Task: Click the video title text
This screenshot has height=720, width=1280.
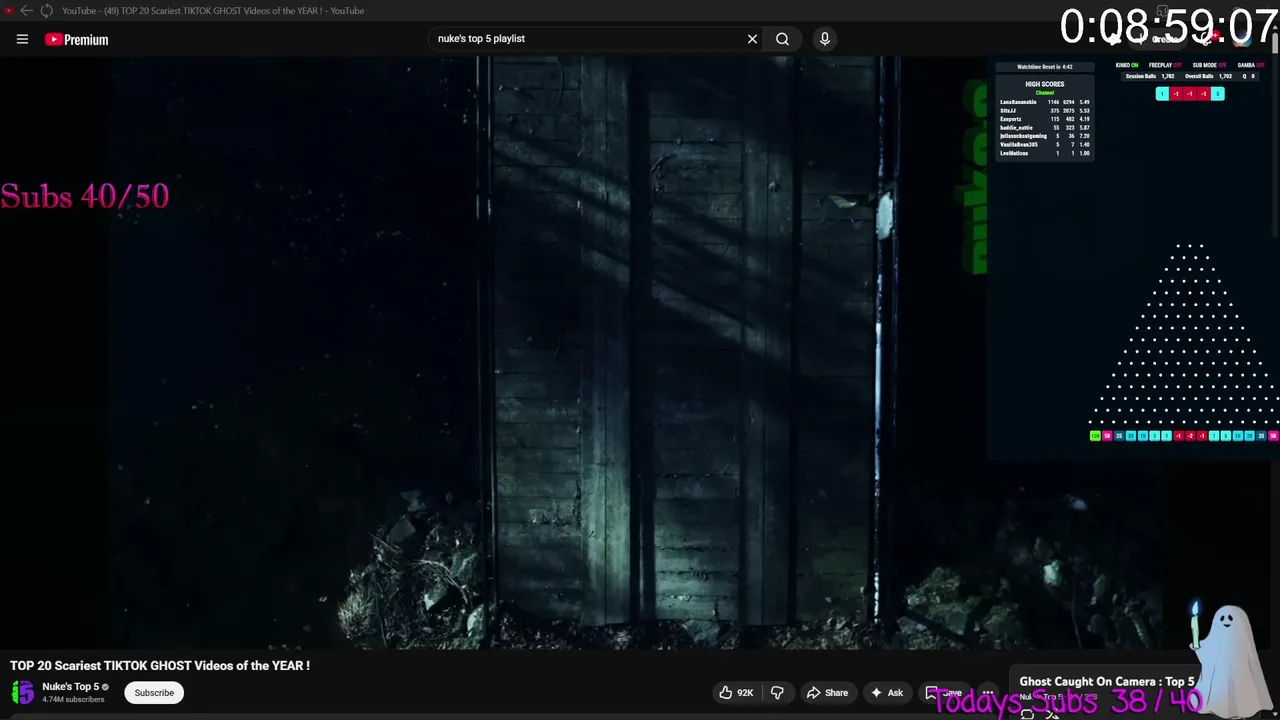Action: point(160,665)
